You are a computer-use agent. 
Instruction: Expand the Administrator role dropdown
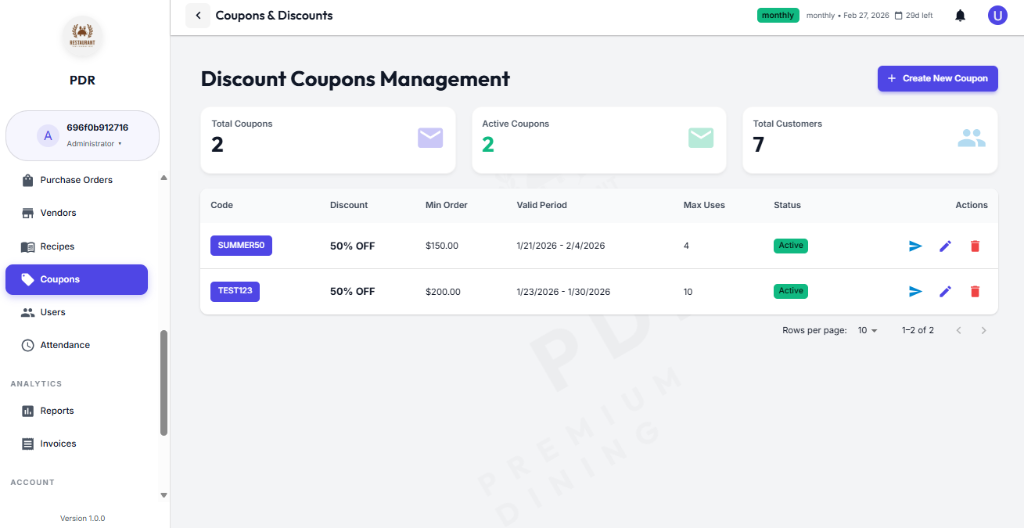click(x=94, y=143)
